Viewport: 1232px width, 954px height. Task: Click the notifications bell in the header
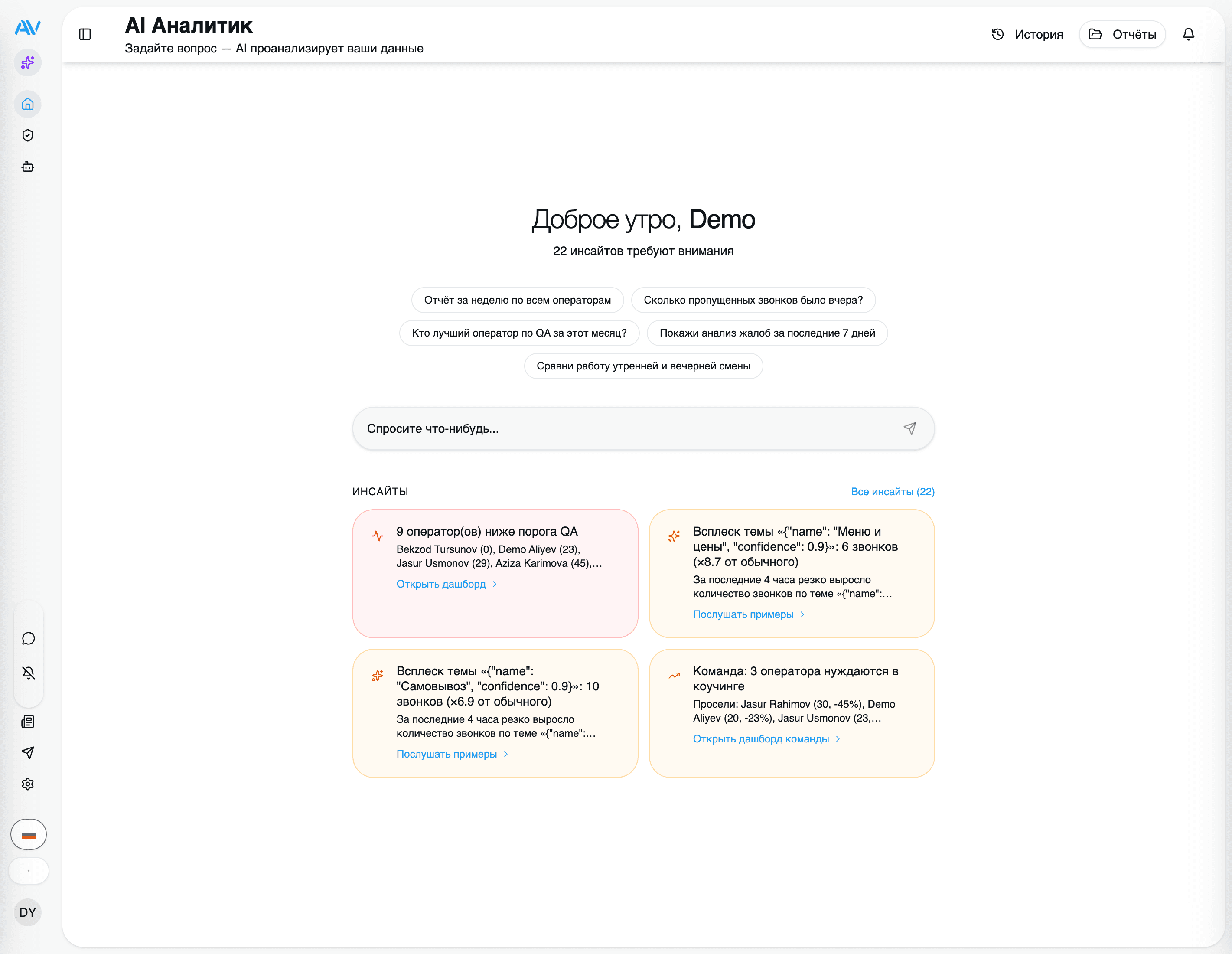[x=1189, y=34]
